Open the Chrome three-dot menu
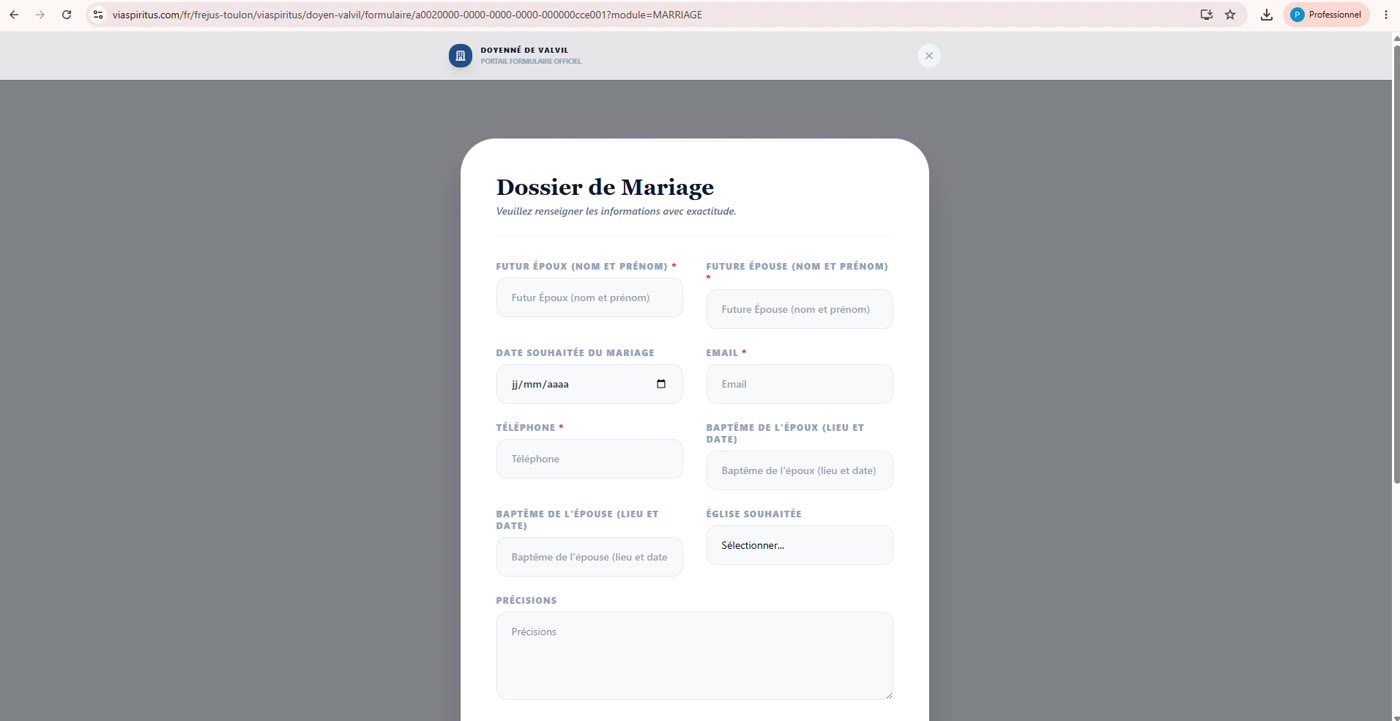1400x721 pixels. [x=1386, y=15]
